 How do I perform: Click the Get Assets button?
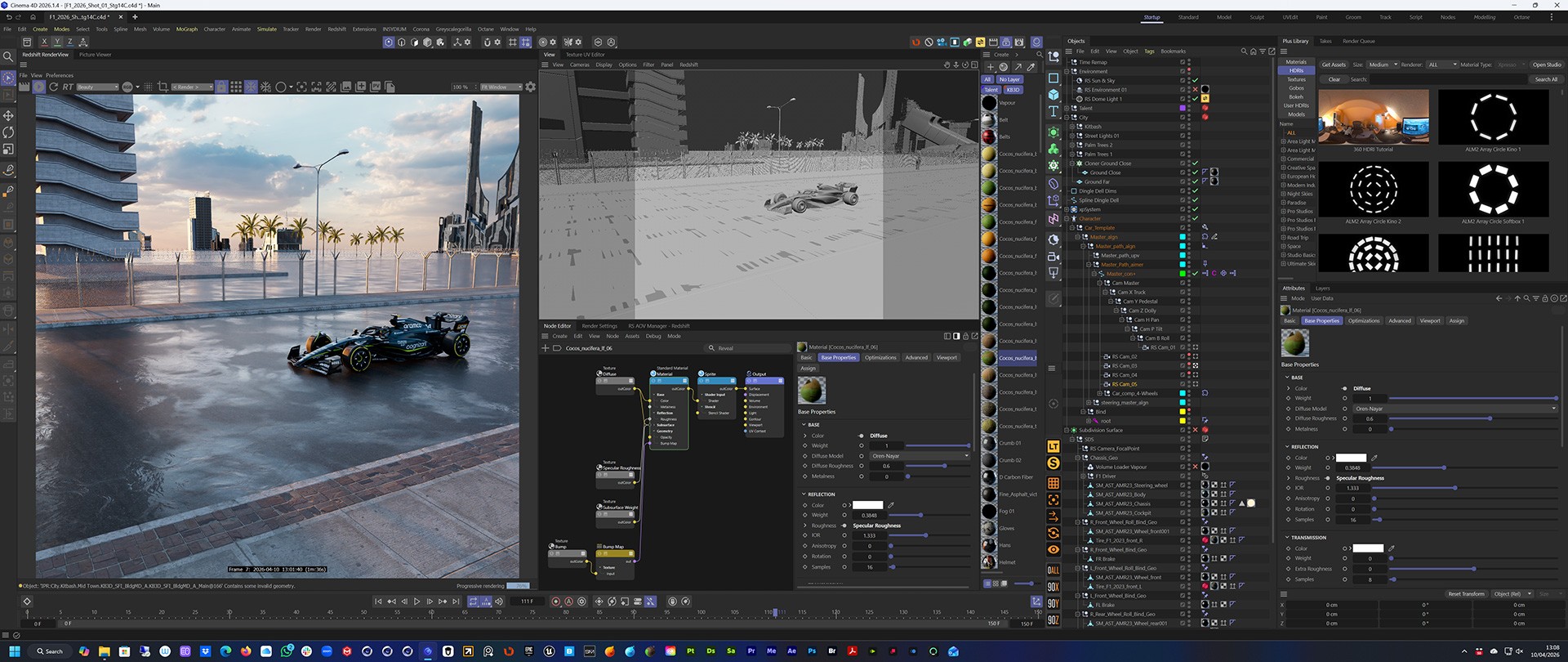point(1333,65)
